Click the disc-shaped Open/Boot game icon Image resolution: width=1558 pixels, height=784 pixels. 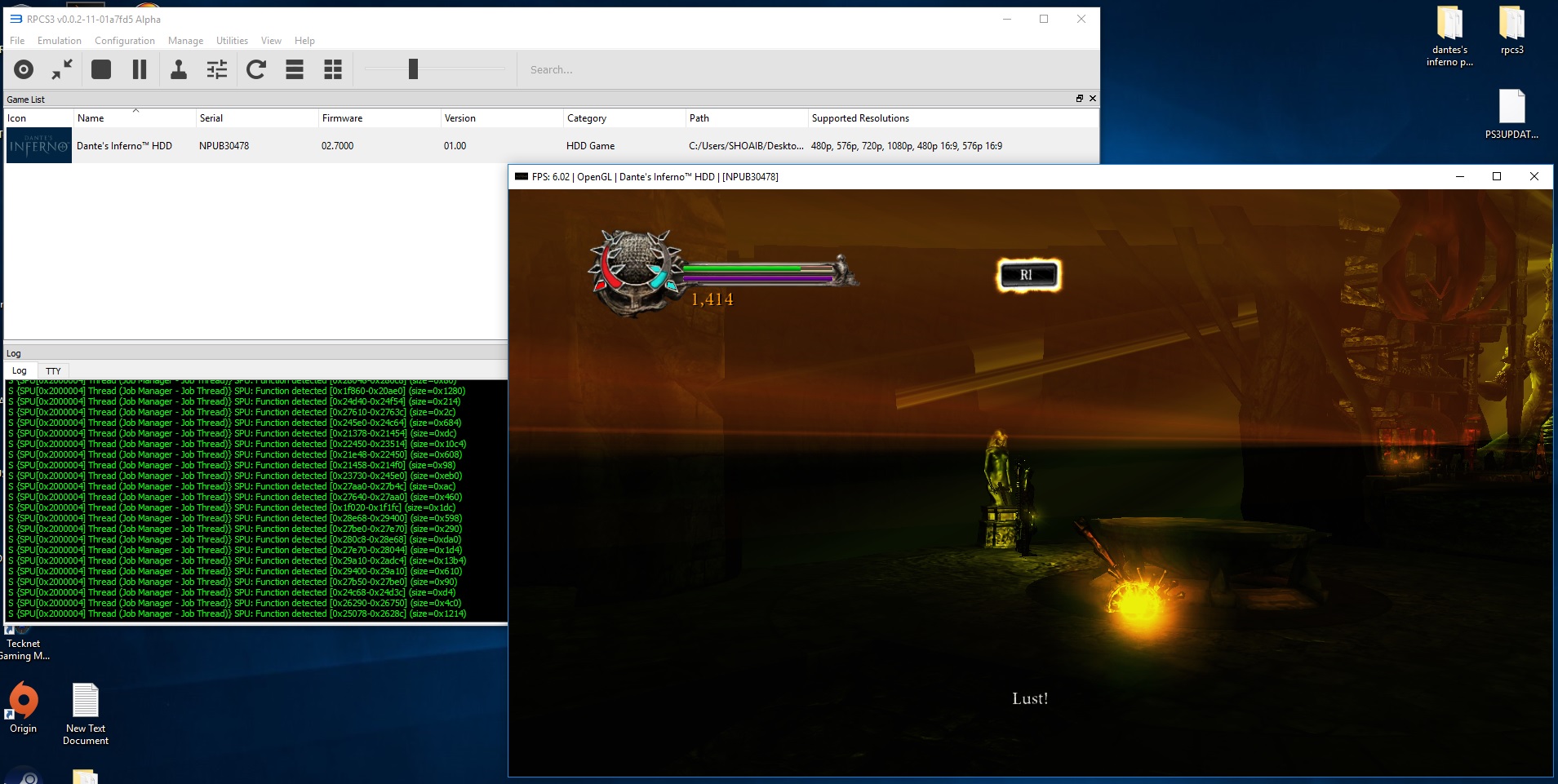[24, 70]
